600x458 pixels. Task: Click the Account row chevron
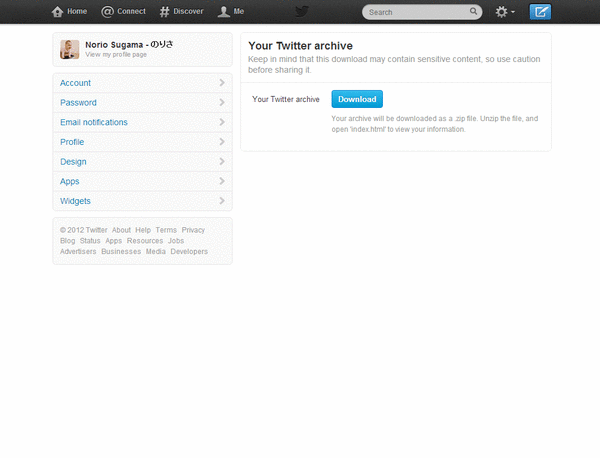[222, 83]
